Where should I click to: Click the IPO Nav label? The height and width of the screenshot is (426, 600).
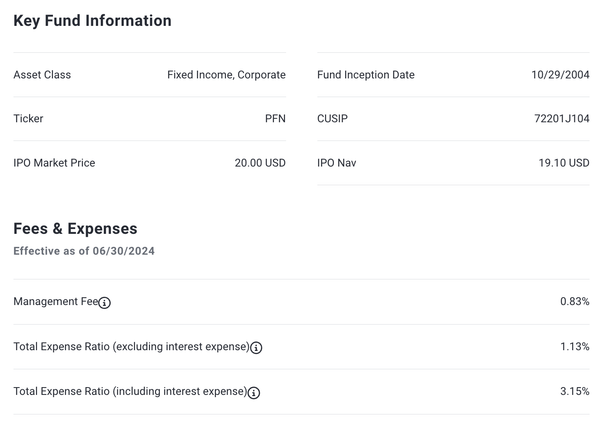337,163
